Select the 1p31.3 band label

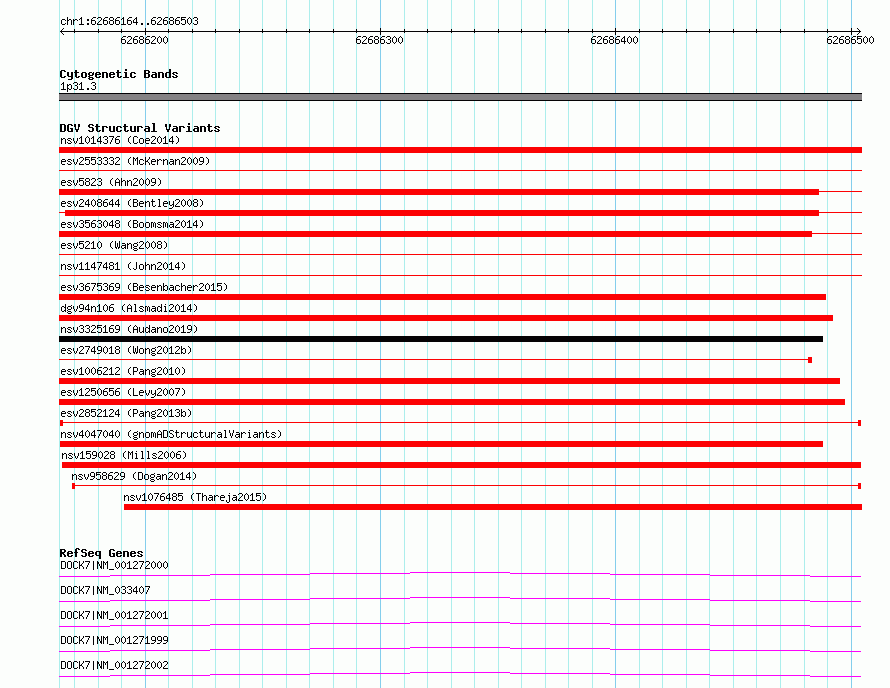(78, 86)
